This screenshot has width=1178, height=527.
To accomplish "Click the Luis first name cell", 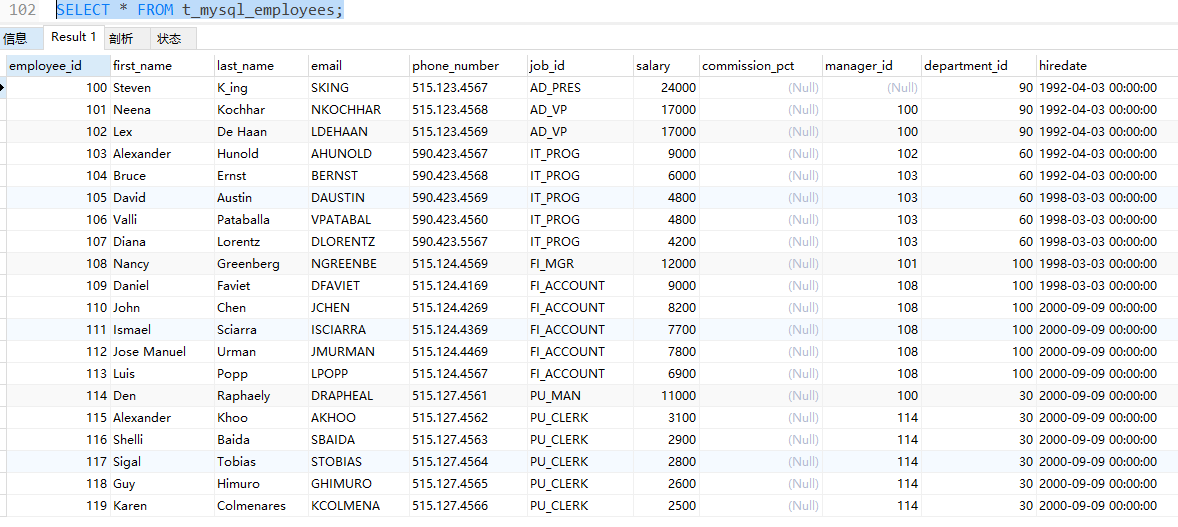I will 162,374.
